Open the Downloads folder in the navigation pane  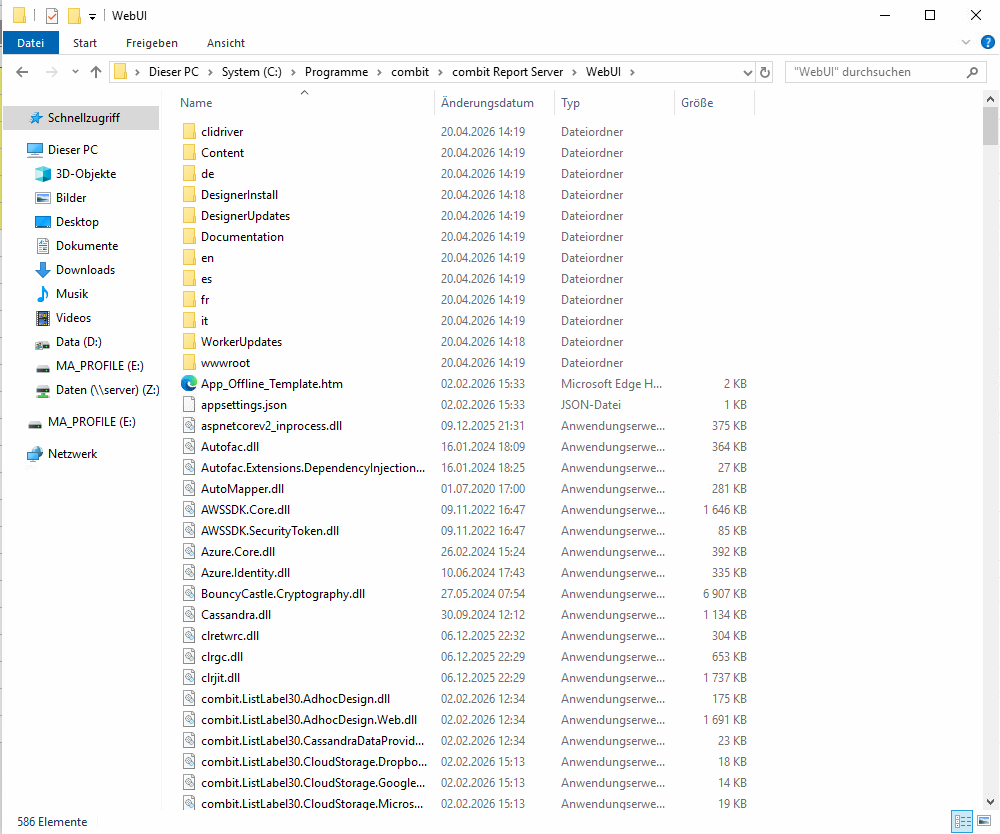(x=85, y=270)
